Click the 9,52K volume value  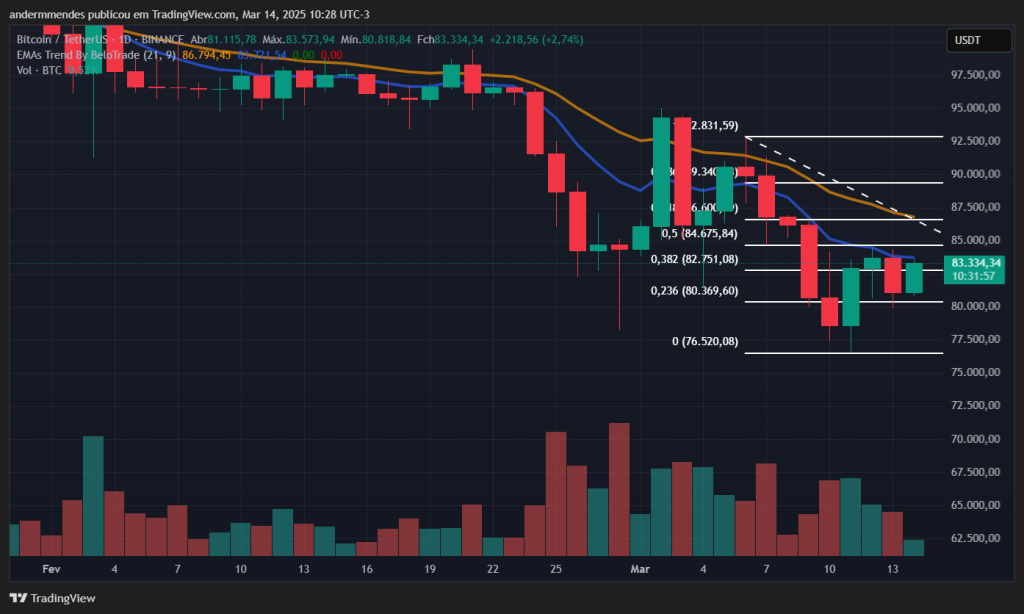[82, 70]
